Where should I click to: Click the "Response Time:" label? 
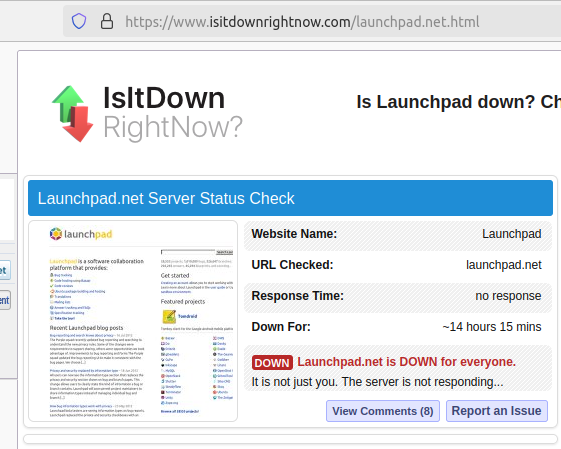(297, 296)
